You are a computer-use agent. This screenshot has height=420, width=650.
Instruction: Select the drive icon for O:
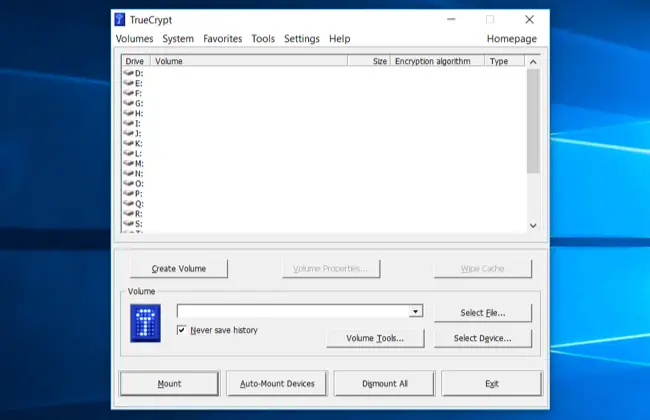(129, 183)
